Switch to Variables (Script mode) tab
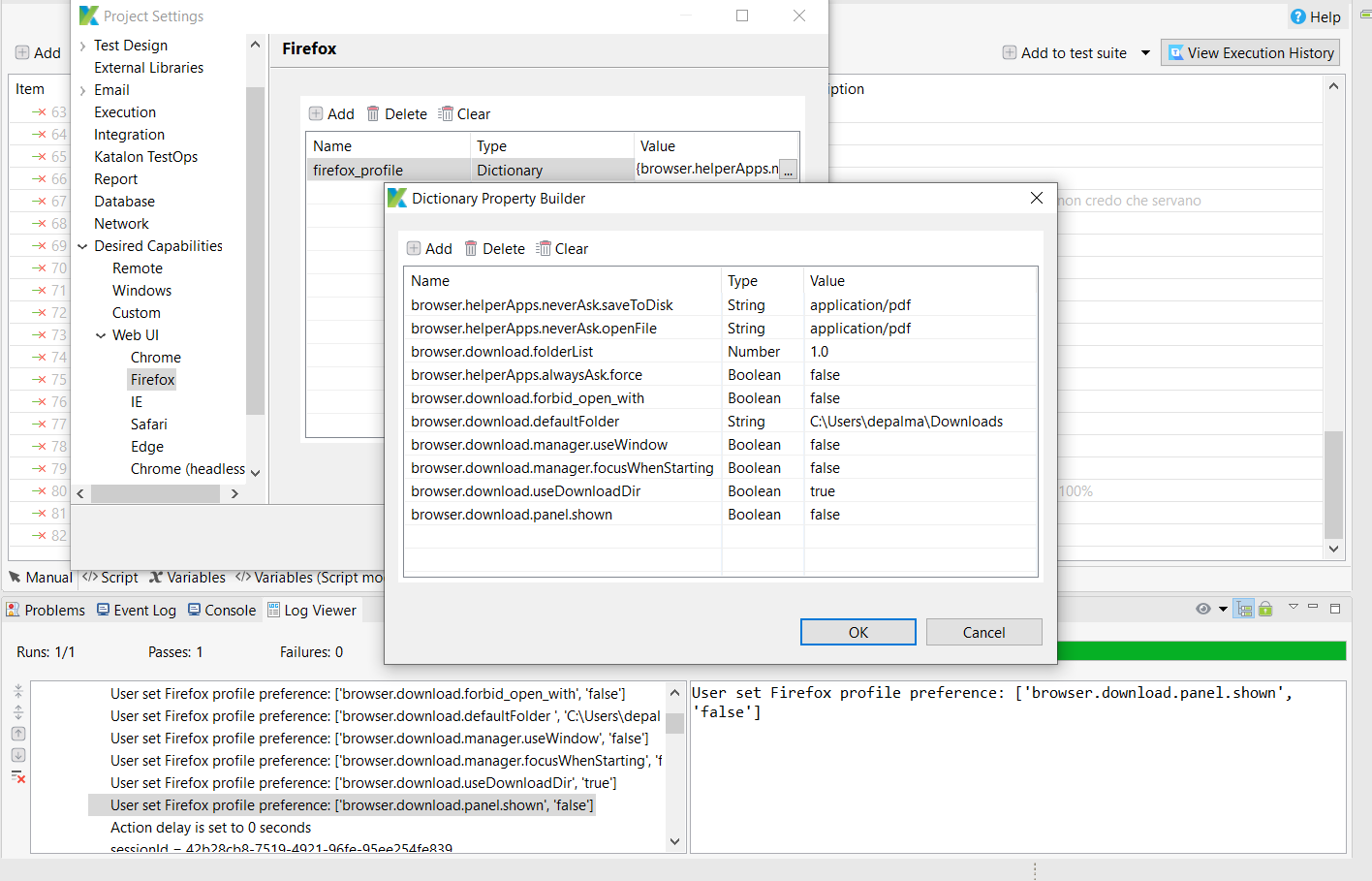 click(309, 578)
